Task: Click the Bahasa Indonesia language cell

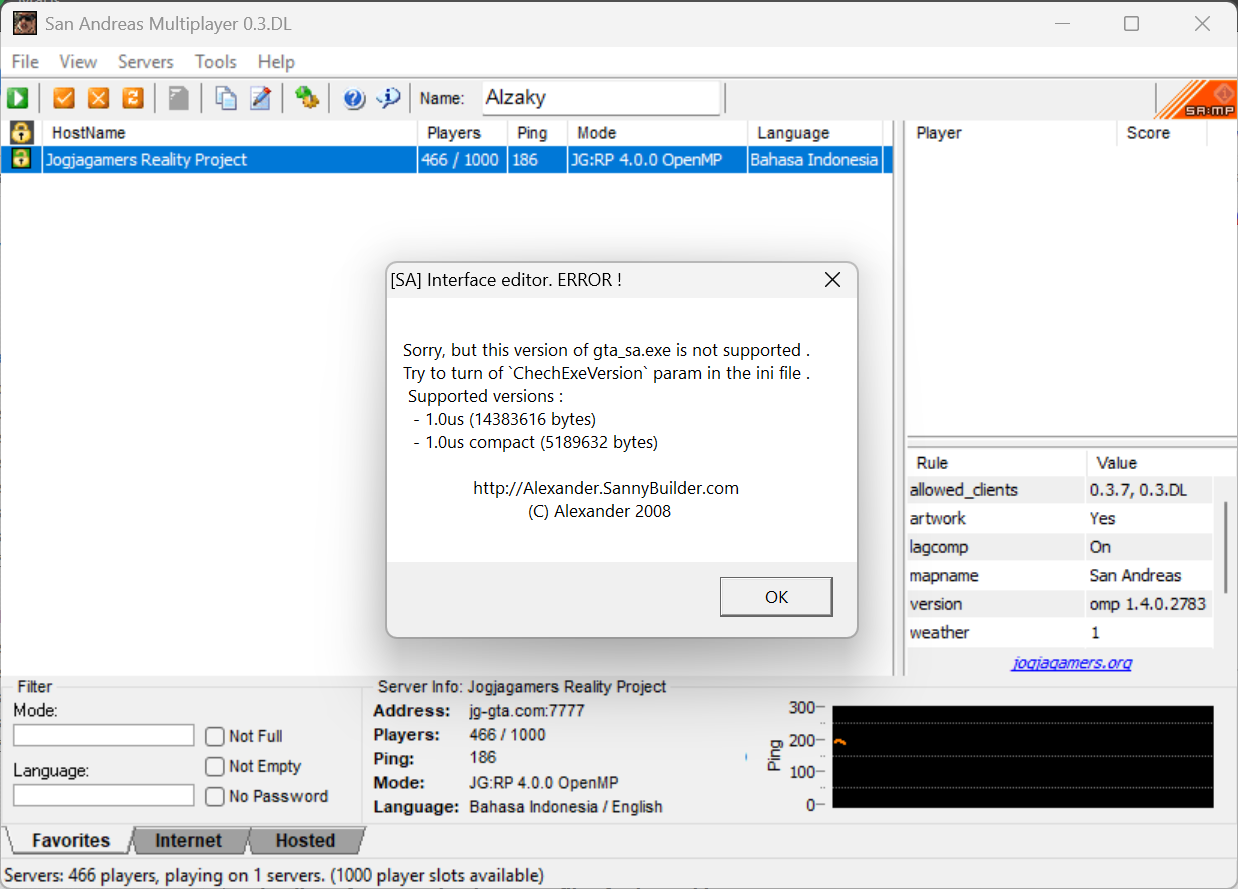Action: click(815, 160)
